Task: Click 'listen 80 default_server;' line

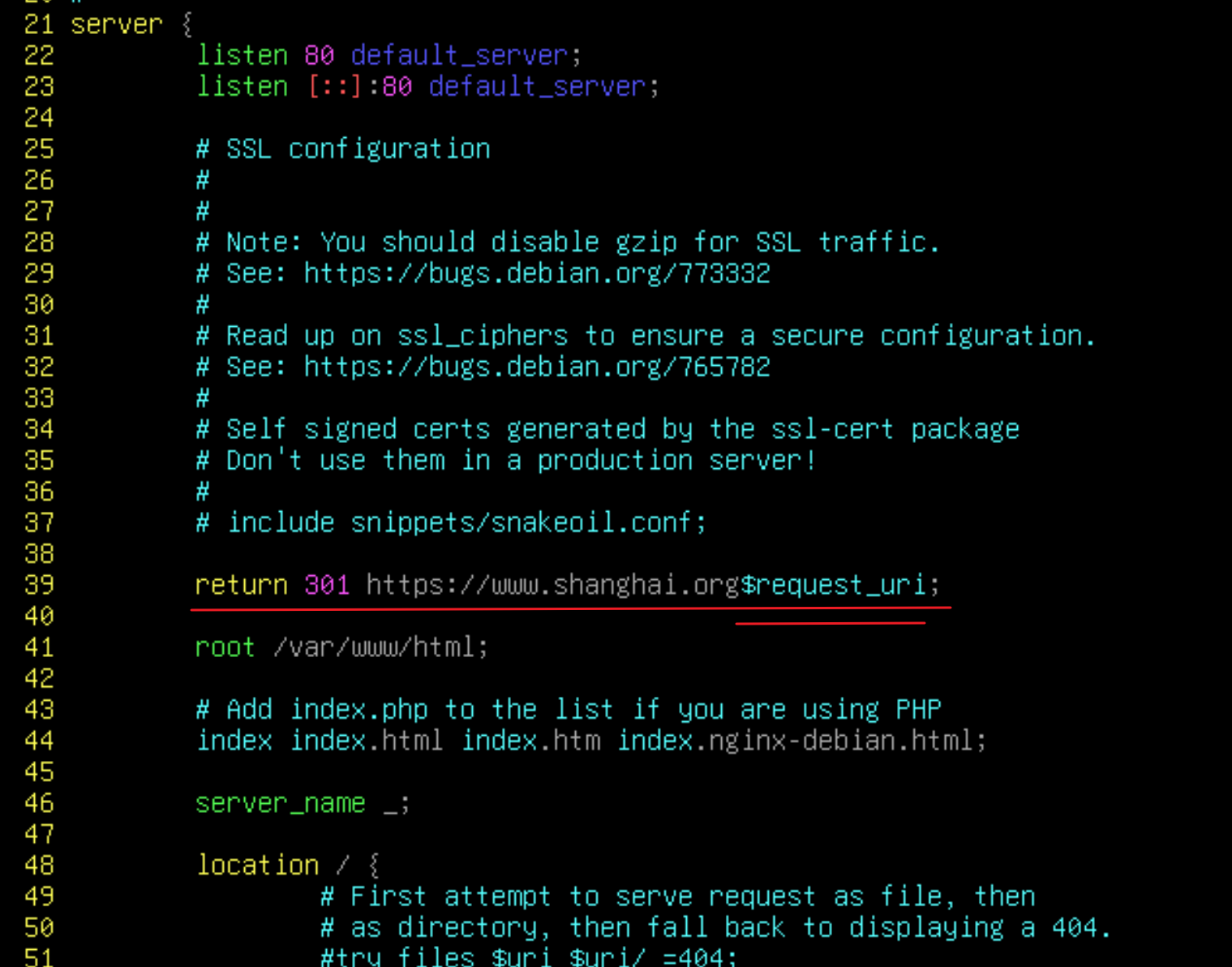Action: pos(389,55)
